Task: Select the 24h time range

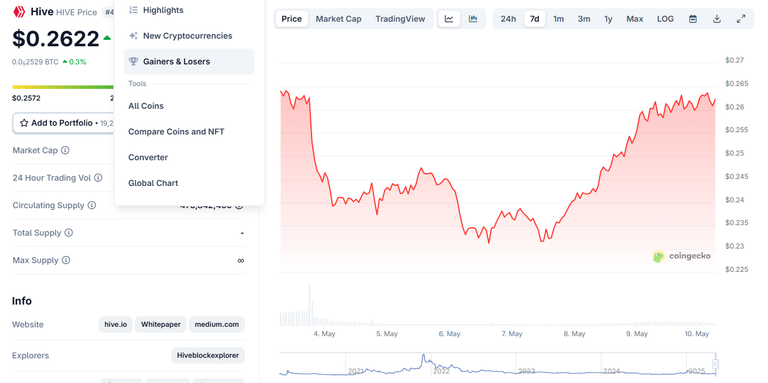Action: [x=508, y=19]
